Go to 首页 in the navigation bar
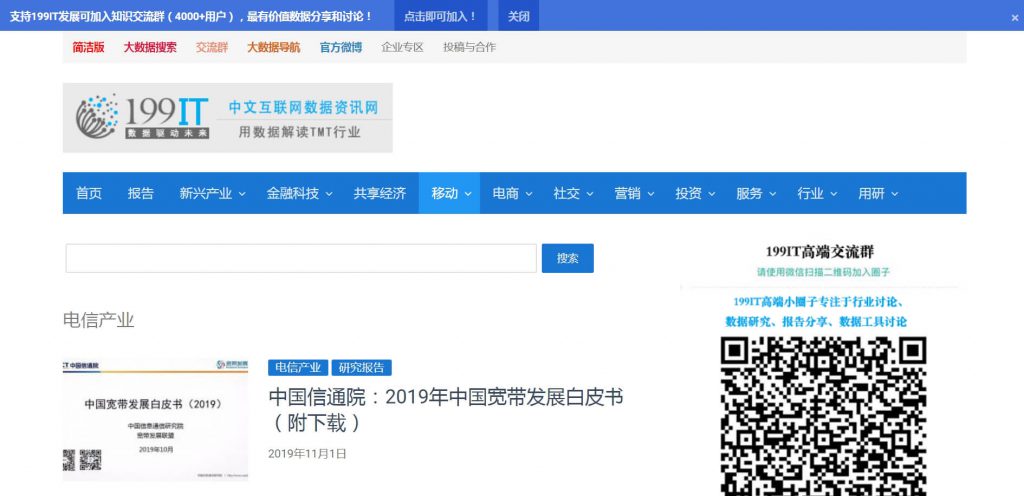The height and width of the screenshot is (496, 1024). click(x=89, y=193)
